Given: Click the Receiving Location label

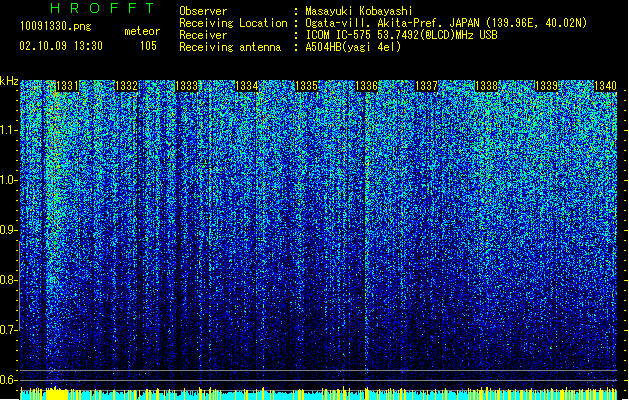Looking at the screenshot, I should click(x=233, y=23).
